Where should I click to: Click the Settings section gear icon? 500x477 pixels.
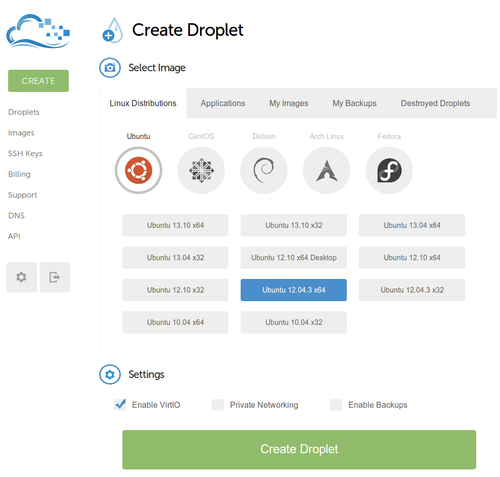(x=110, y=374)
